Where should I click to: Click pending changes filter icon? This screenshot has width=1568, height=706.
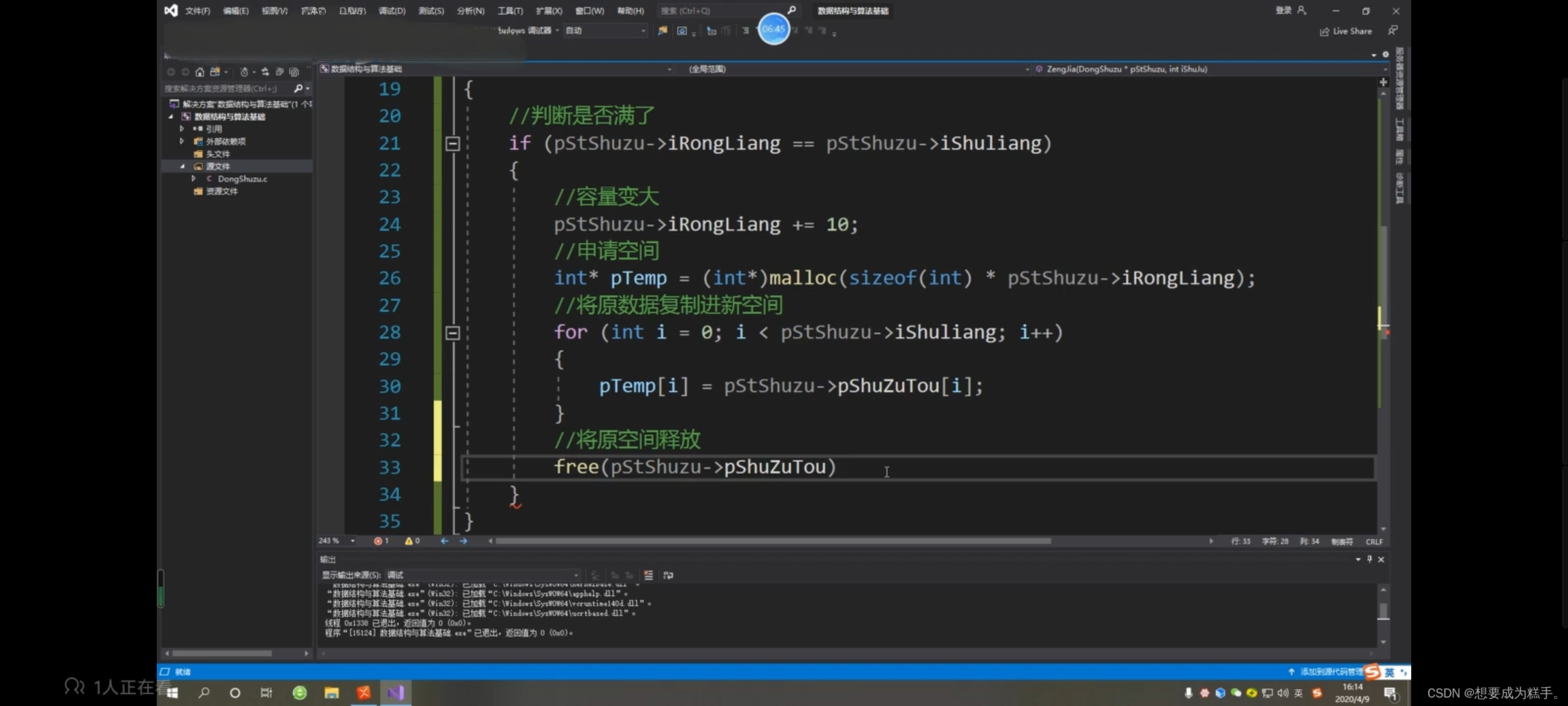coord(244,72)
